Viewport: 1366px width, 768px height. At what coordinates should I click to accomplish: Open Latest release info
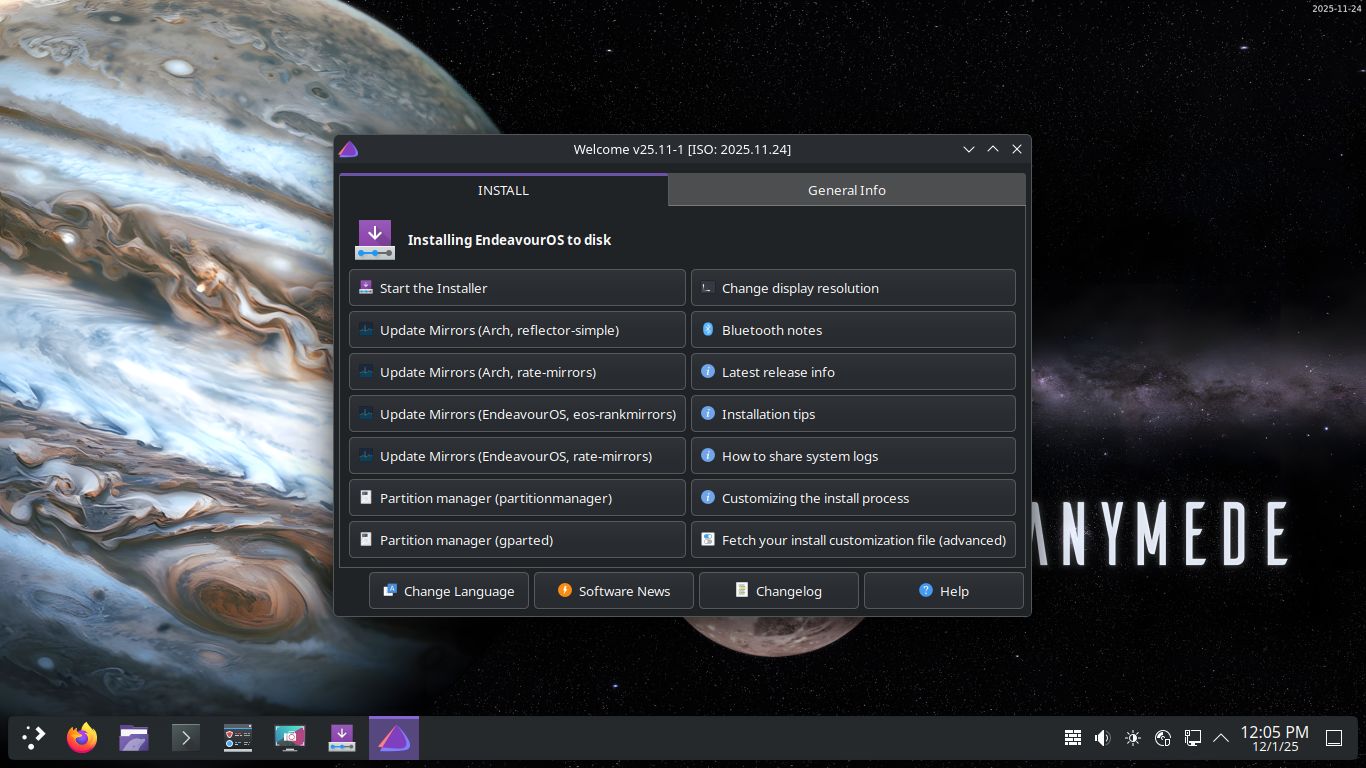coord(853,372)
